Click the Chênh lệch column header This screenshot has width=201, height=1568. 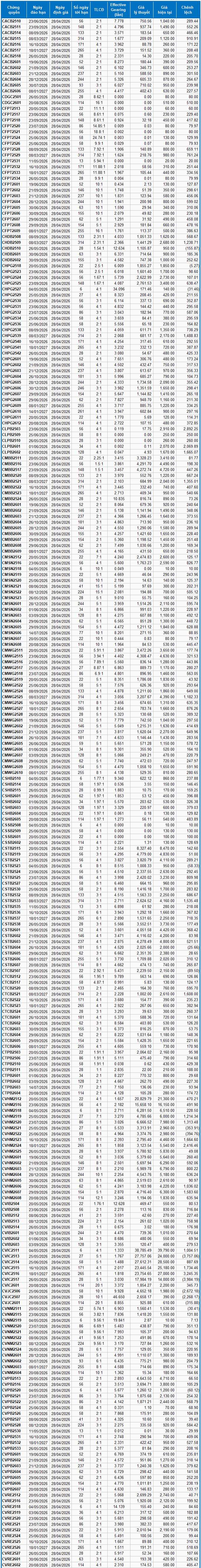[x=188, y=9]
